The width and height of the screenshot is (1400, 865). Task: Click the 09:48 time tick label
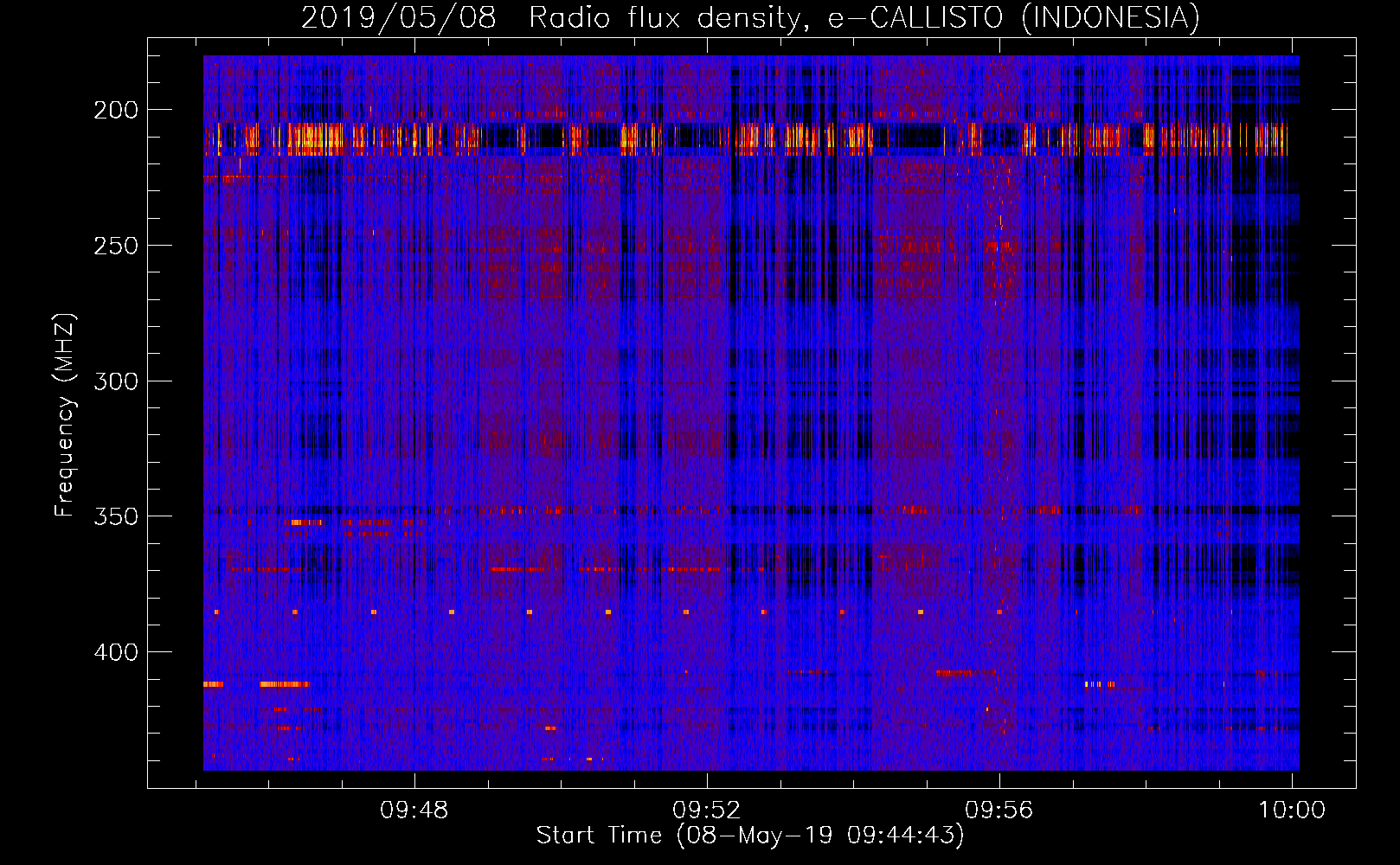(x=414, y=811)
